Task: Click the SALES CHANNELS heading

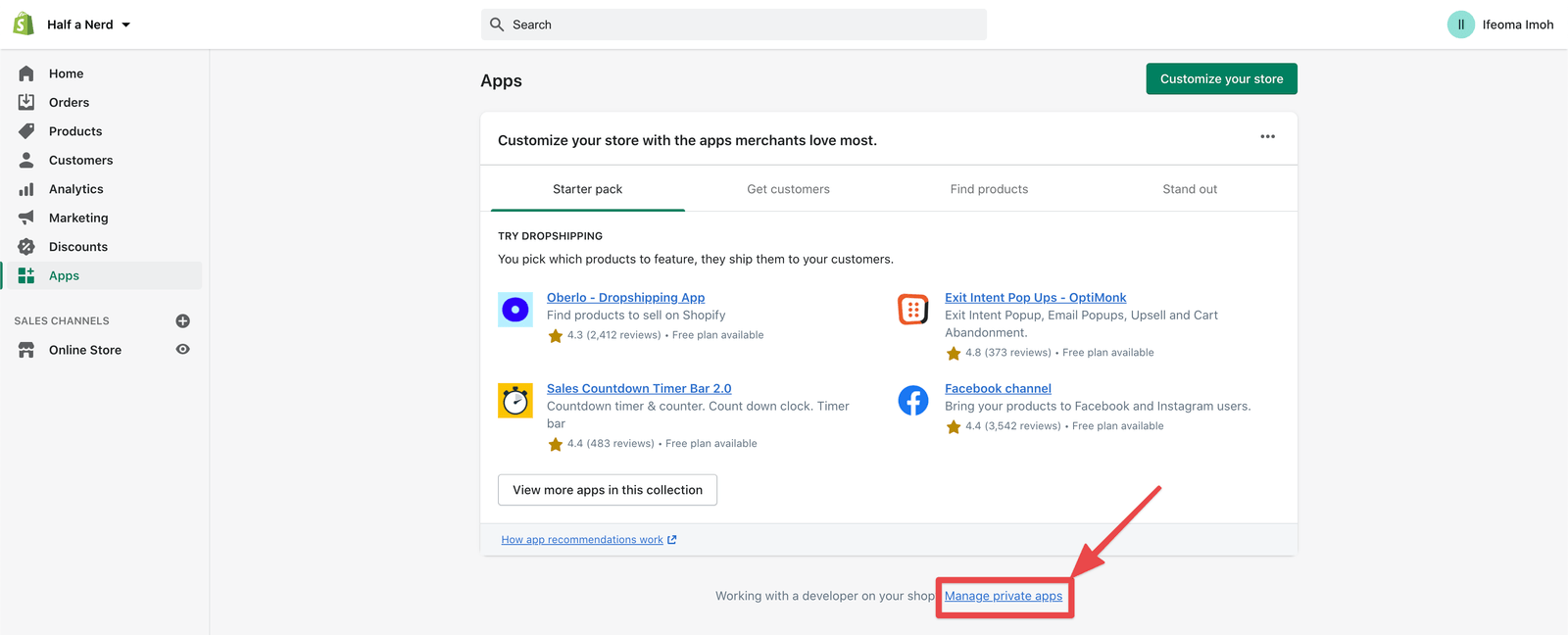Action: click(x=62, y=320)
